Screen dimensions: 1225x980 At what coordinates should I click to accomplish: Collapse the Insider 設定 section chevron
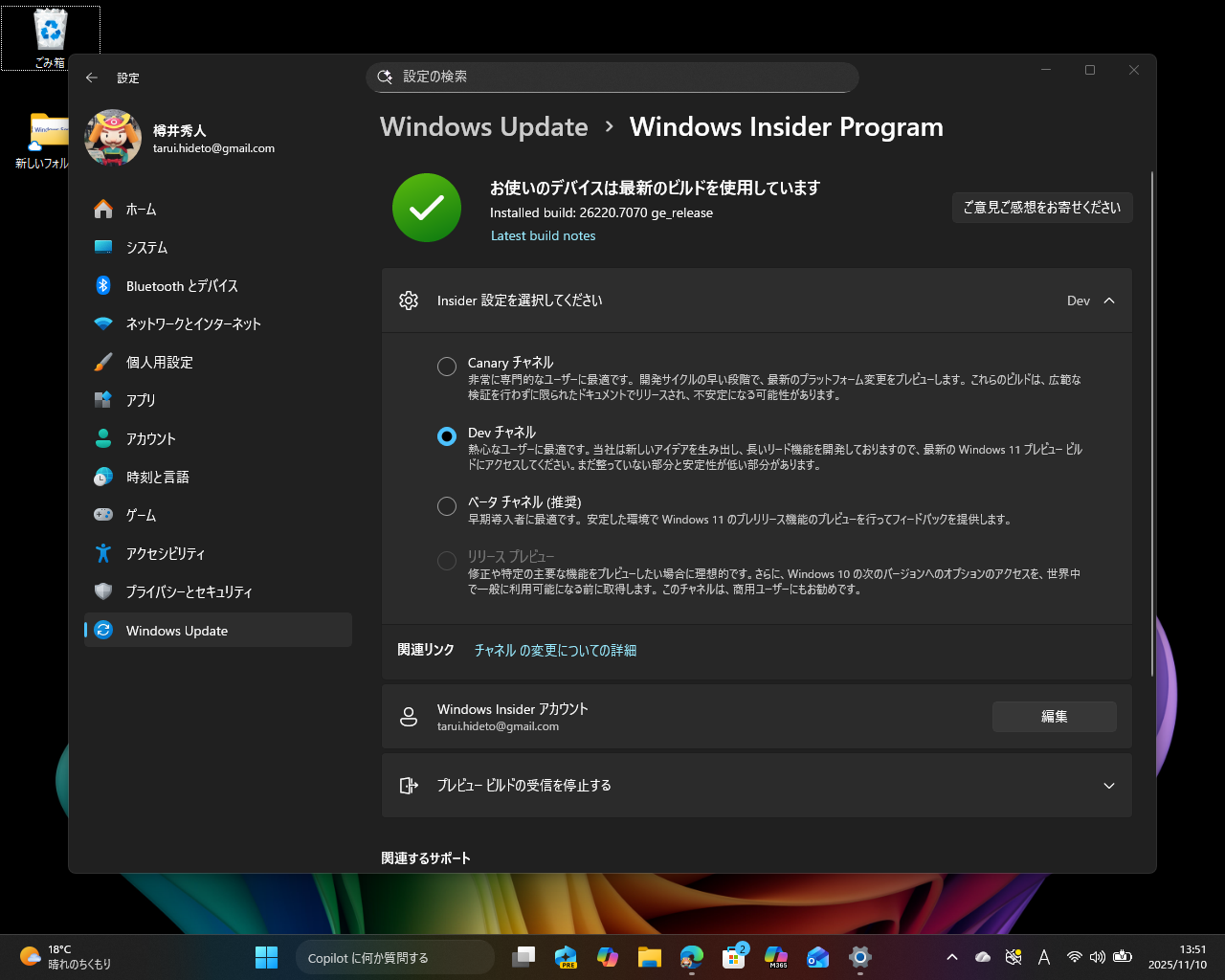click(x=1108, y=300)
